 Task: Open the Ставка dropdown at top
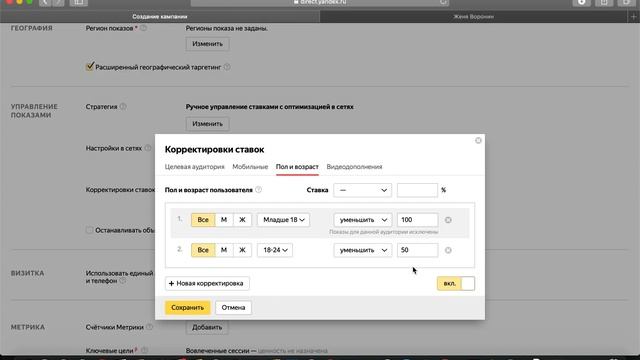[x=362, y=190]
